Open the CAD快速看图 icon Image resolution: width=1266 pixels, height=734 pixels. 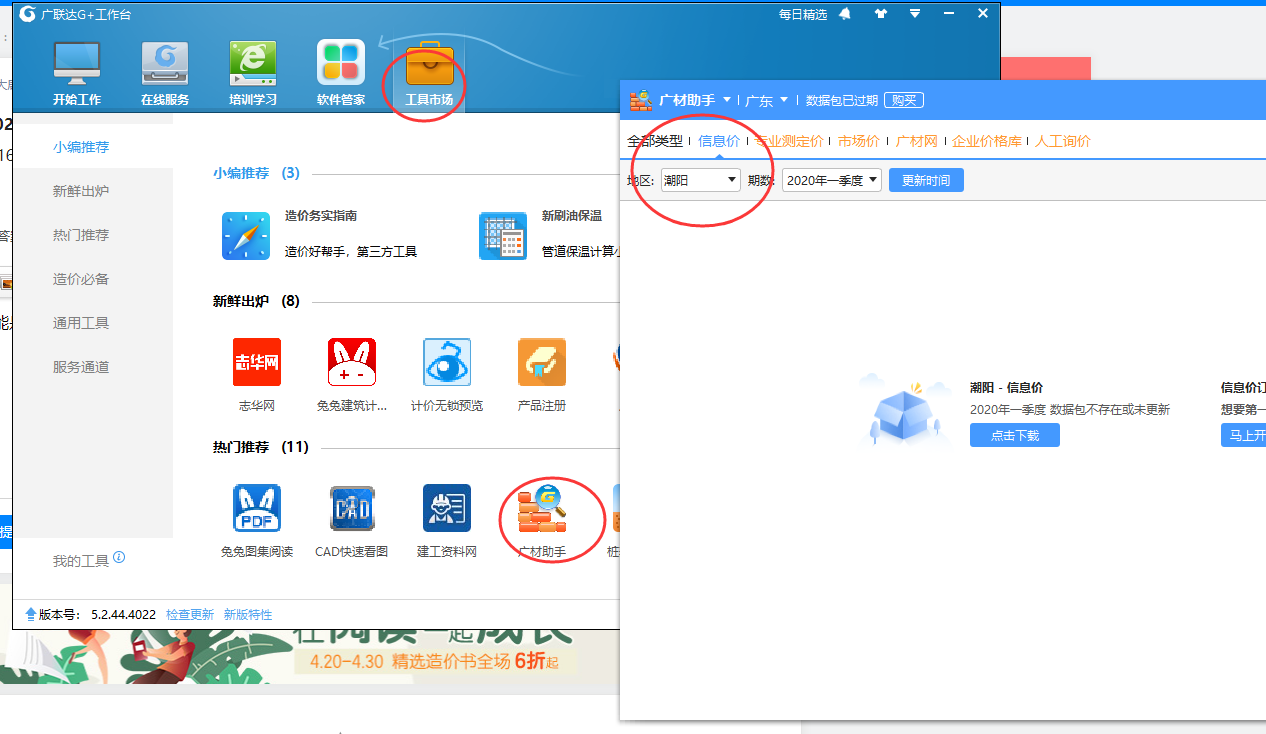pyautogui.click(x=352, y=508)
